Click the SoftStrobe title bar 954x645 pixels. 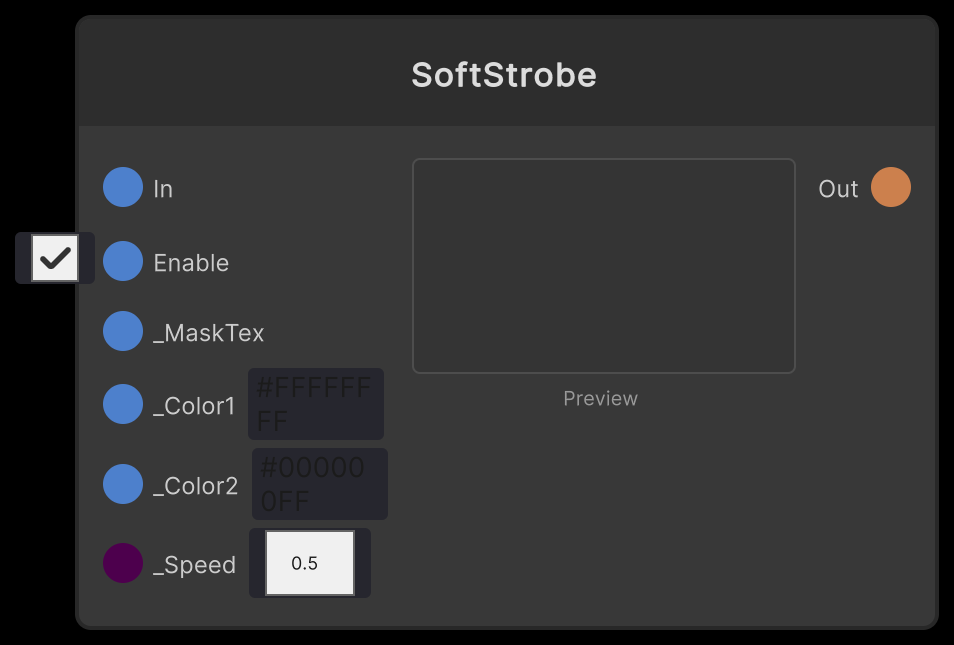504,74
